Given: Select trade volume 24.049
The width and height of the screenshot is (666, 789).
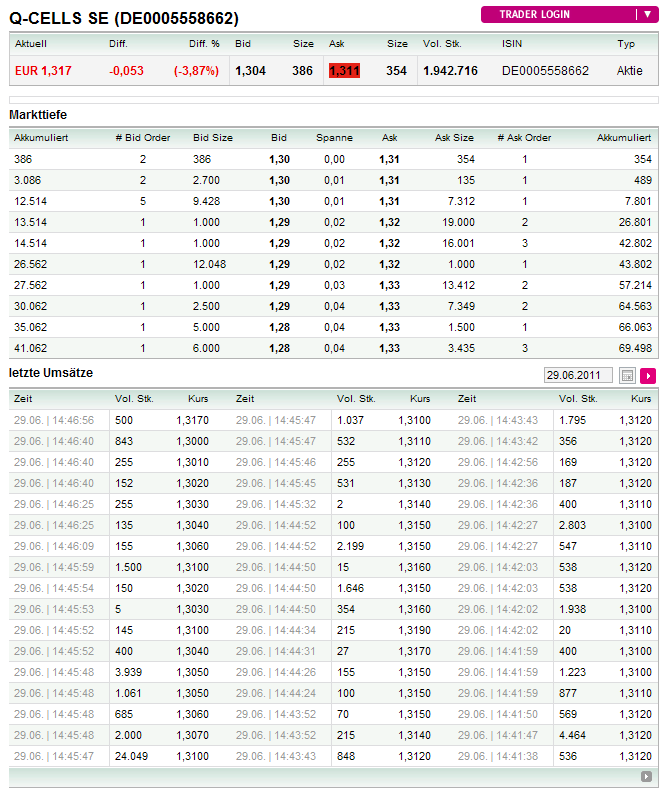Looking at the screenshot, I should coord(131,756).
